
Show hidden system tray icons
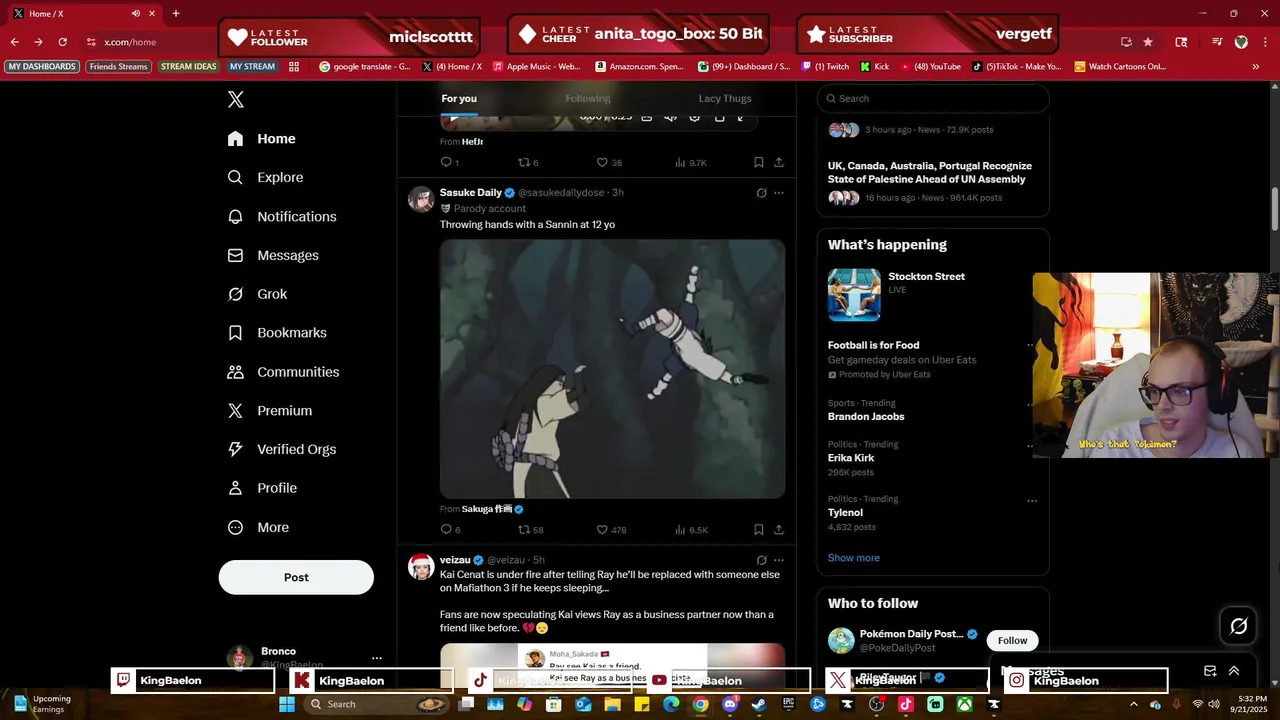click(1134, 704)
